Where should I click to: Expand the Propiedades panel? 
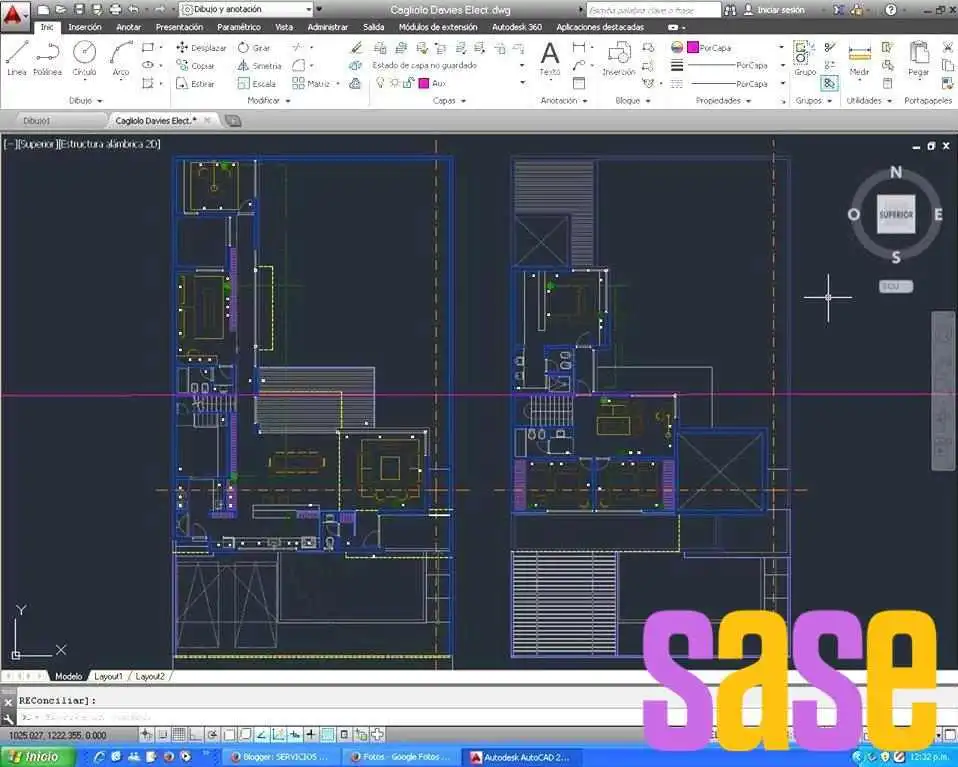(x=723, y=100)
